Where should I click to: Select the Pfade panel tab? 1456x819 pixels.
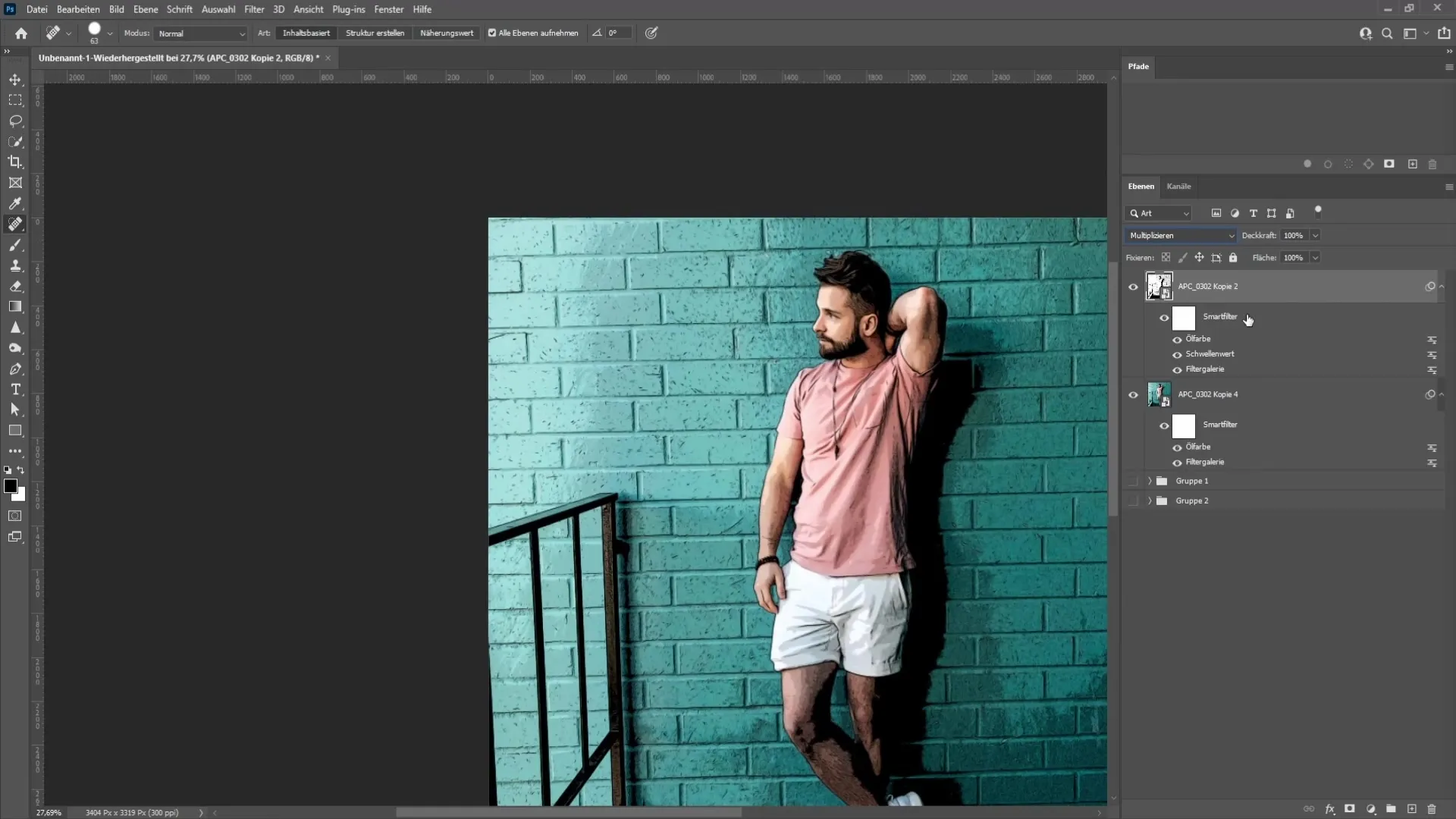pos(1138,67)
